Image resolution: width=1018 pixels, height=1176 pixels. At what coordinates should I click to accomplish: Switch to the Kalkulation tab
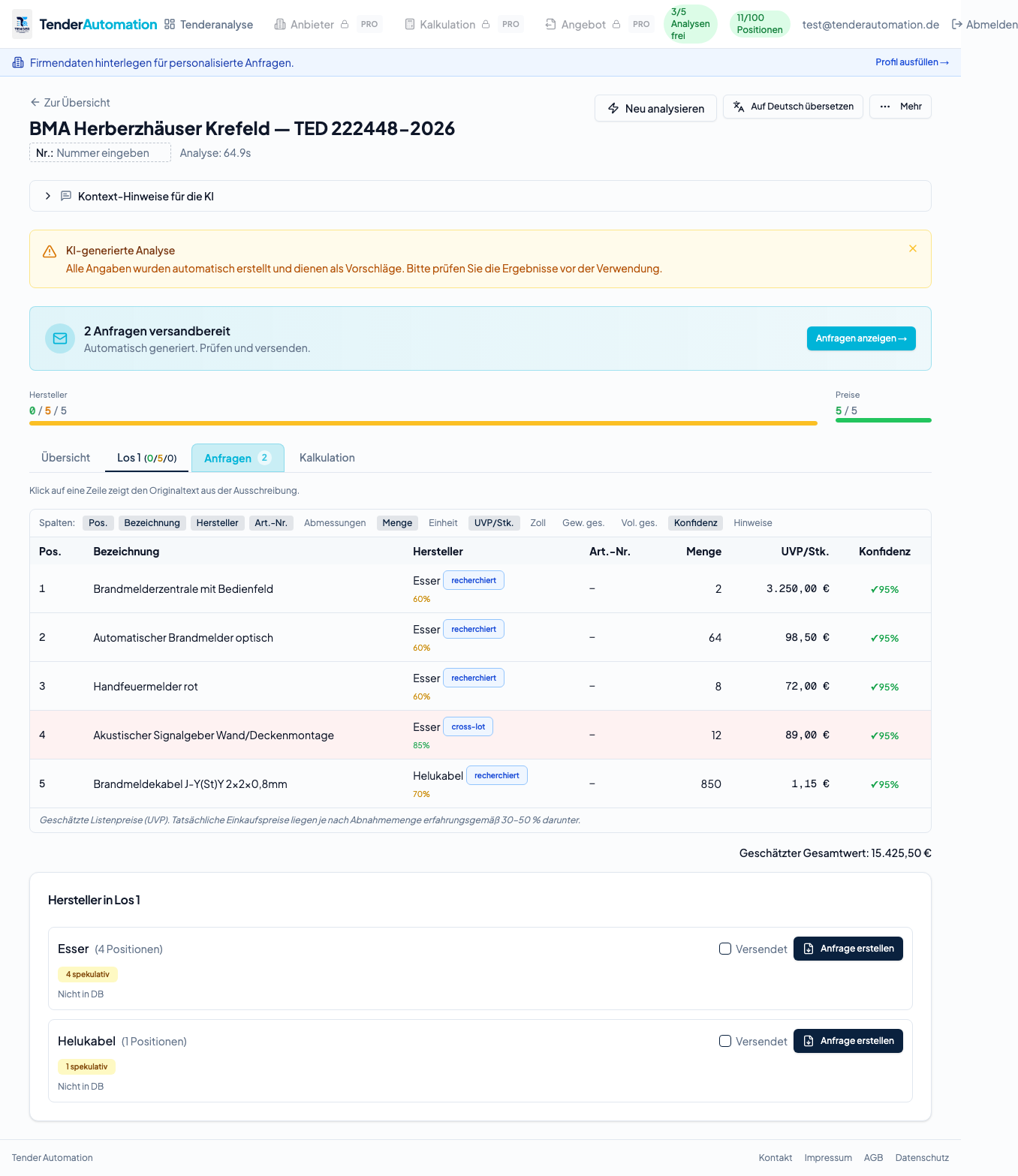pyautogui.click(x=327, y=458)
